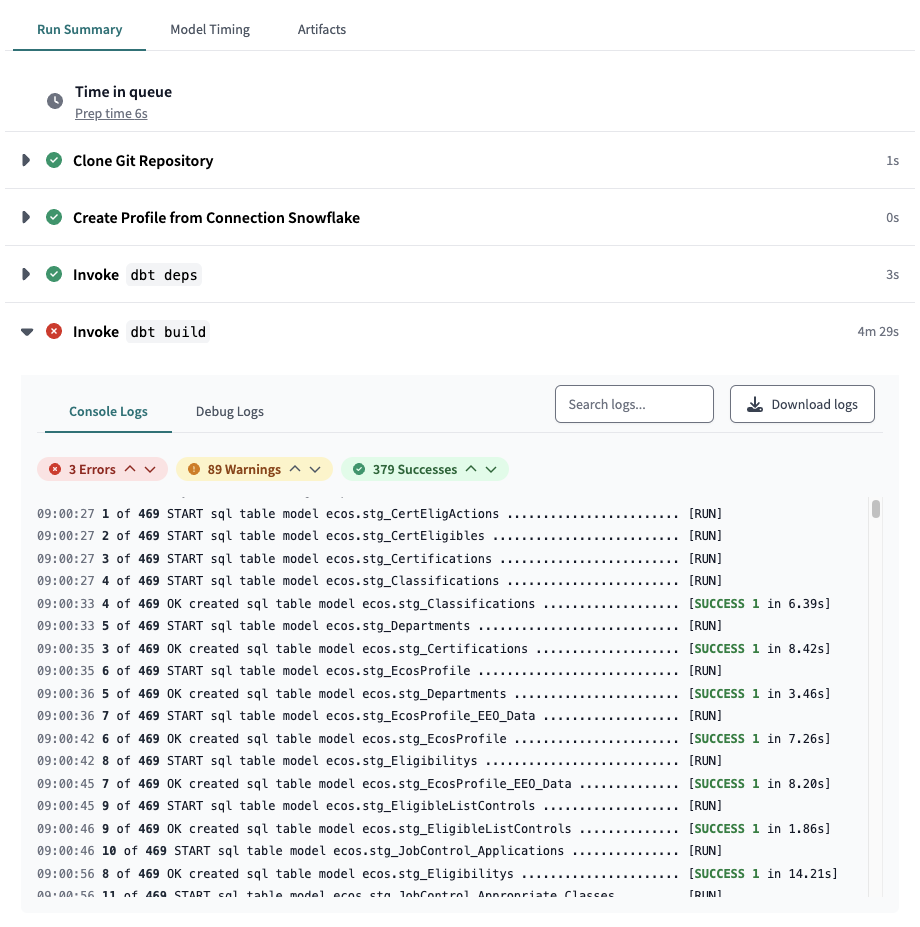Click 'SUCCESS 1 in 14.21s' log result
This screenshot has width=920, height=927.
pos(763,874)
